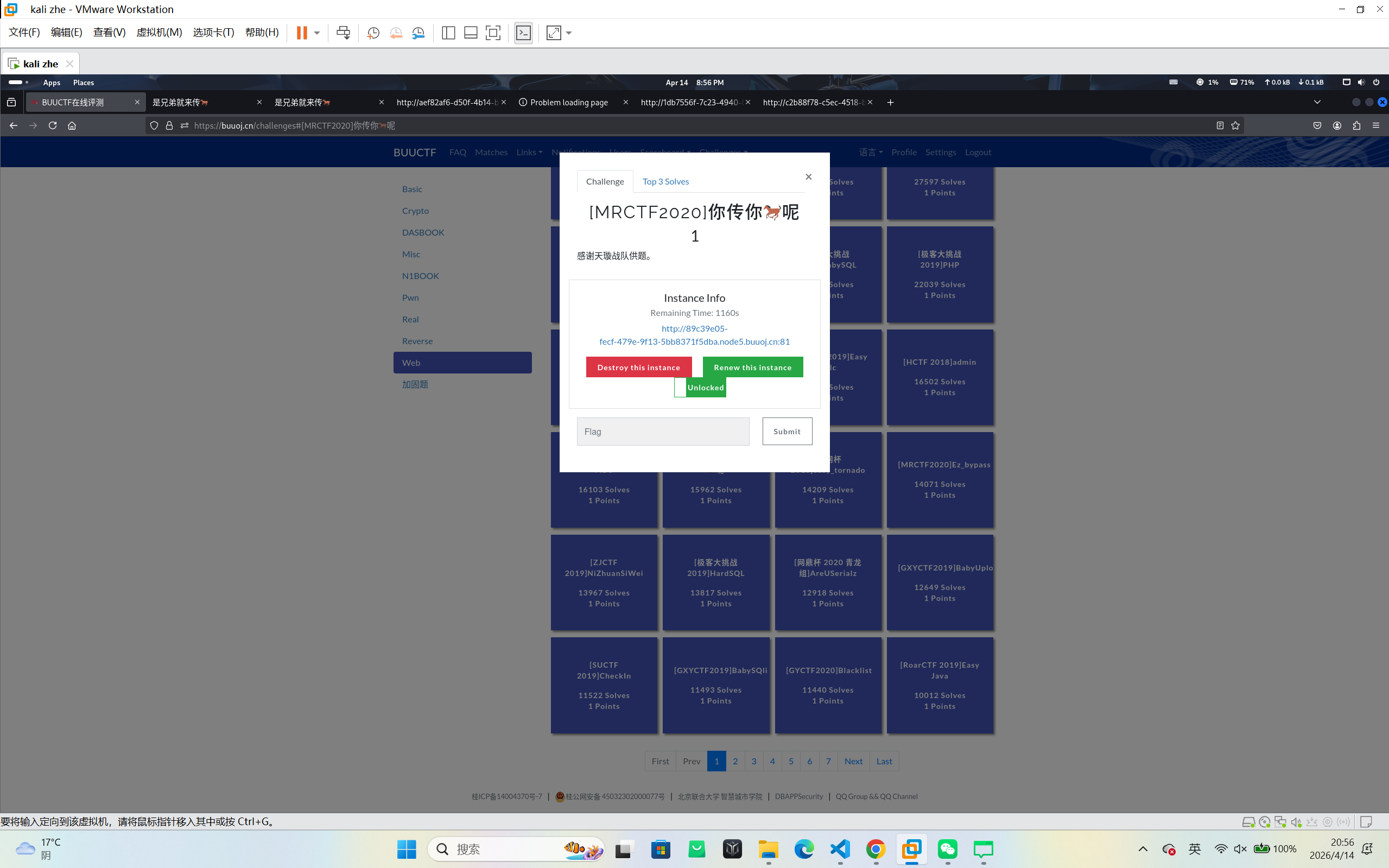Switch to the Top 3 Solves tab
The height and width of the screenshot is (868, 1389).
coord(665,181)
